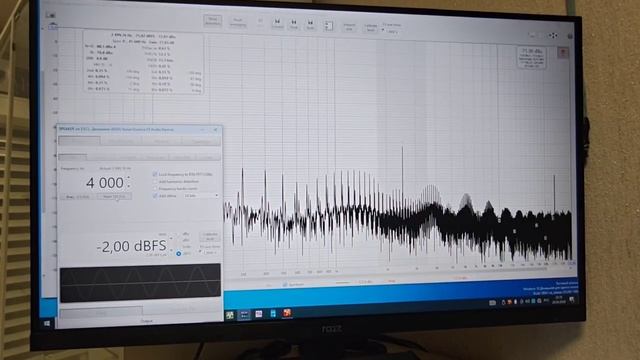Click the sine waveform preview display
The height and width of the screenshot is (360, 640).
coord(140,283)
